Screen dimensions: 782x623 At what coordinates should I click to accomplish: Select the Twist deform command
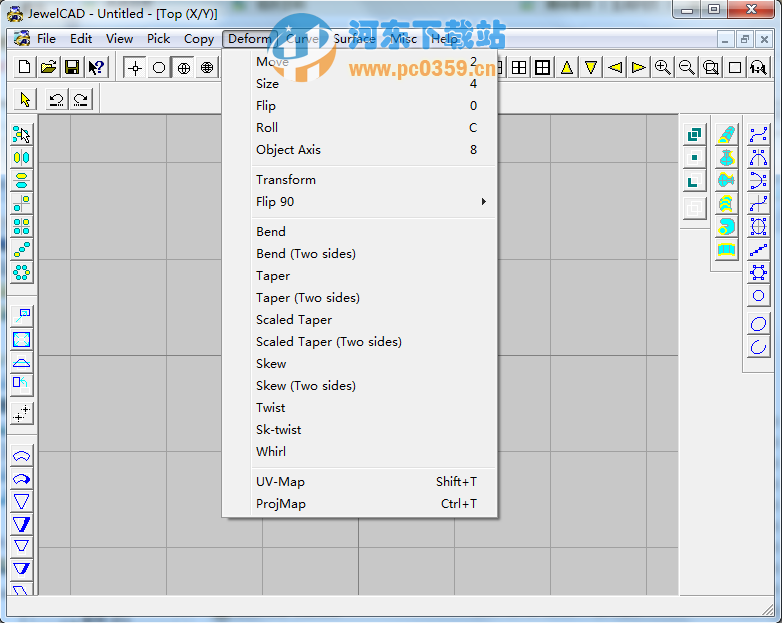271,407
